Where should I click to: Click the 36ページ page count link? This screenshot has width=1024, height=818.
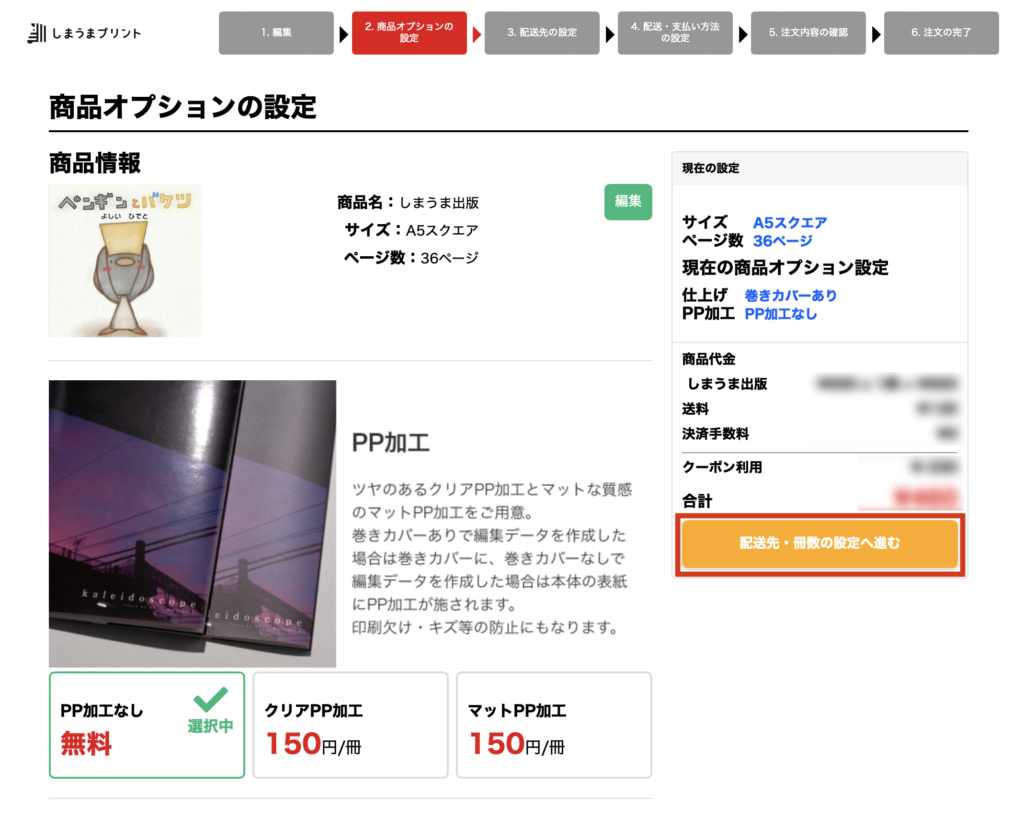[x=782, y=241]
